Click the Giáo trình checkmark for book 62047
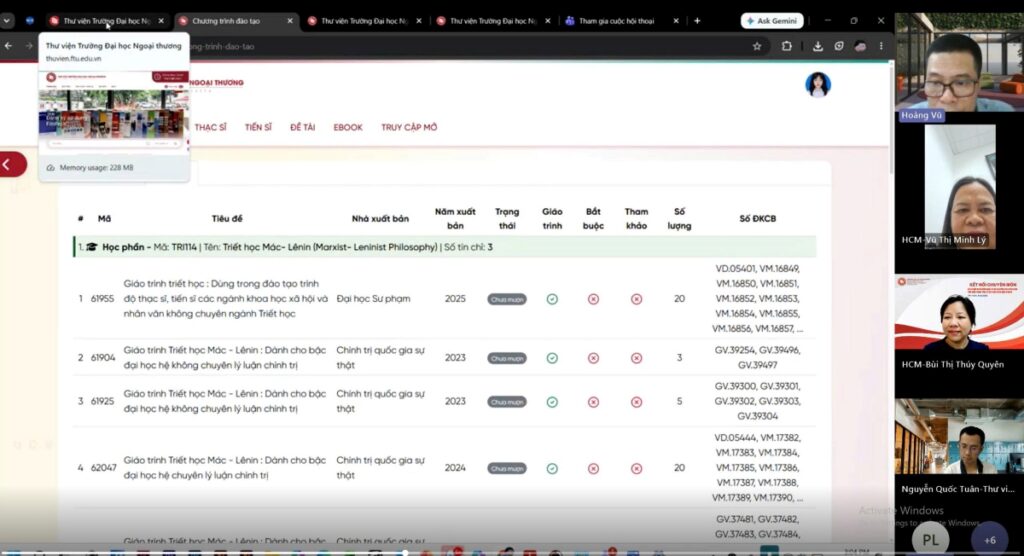The image size is (1024, 556). [x=552, y=468]
